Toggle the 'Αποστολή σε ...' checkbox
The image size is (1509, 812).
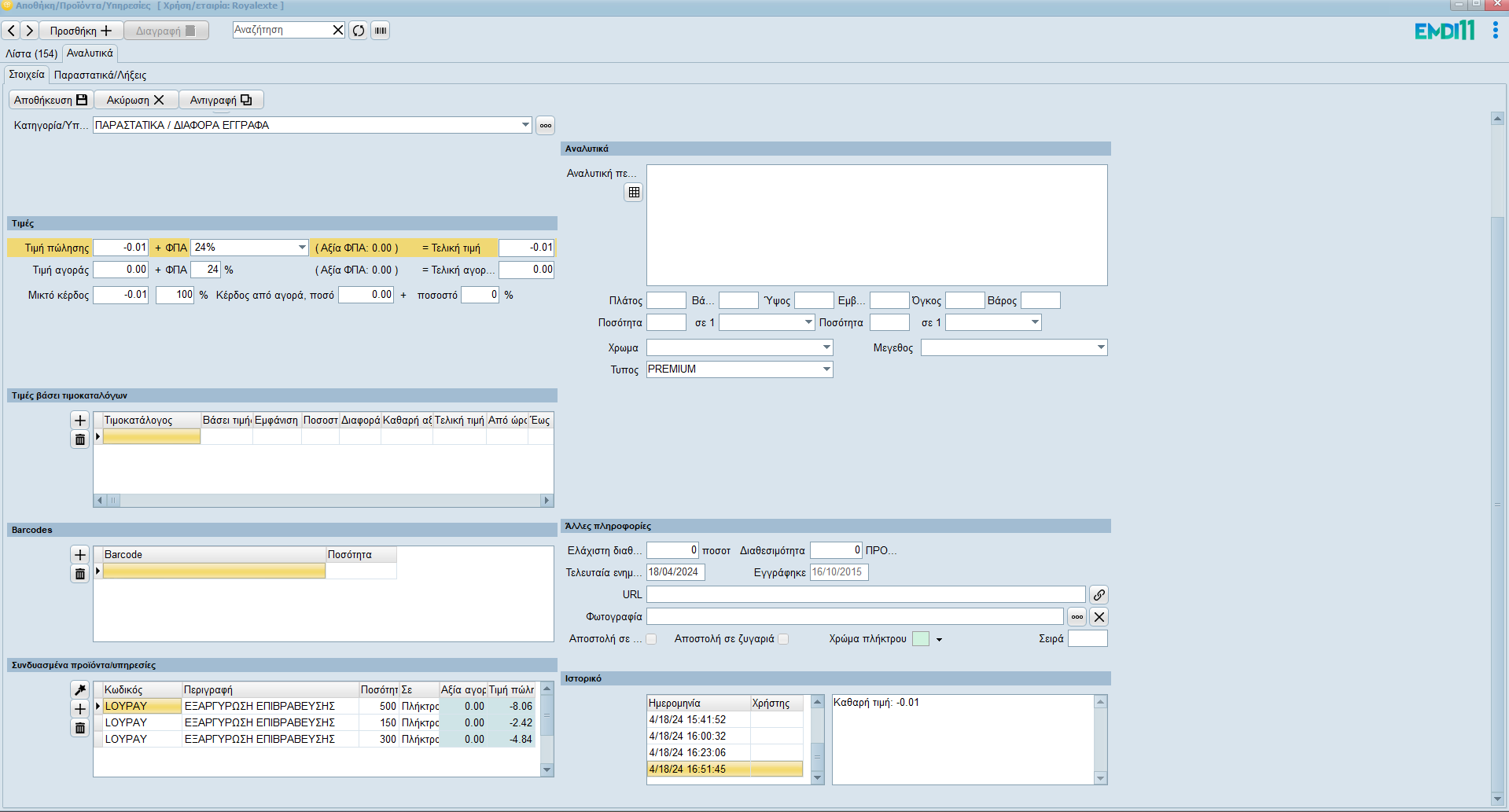(651, 639)
